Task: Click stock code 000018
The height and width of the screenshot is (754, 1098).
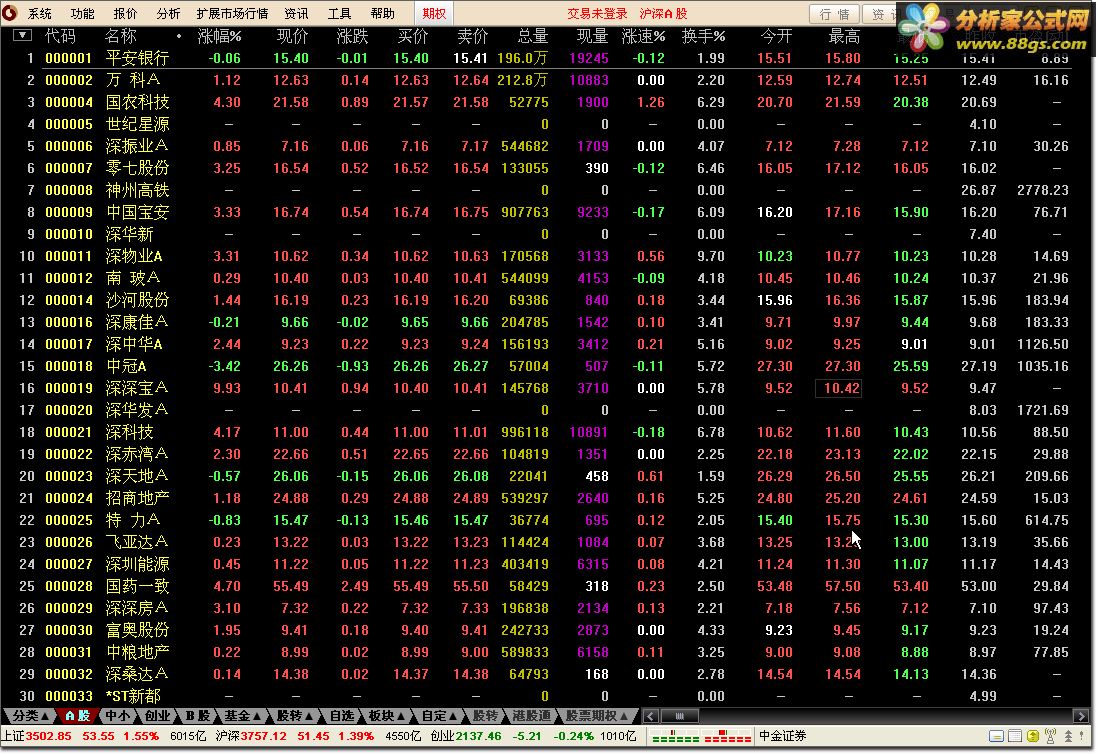Action: pyautogui.click(x=69, y=366)
